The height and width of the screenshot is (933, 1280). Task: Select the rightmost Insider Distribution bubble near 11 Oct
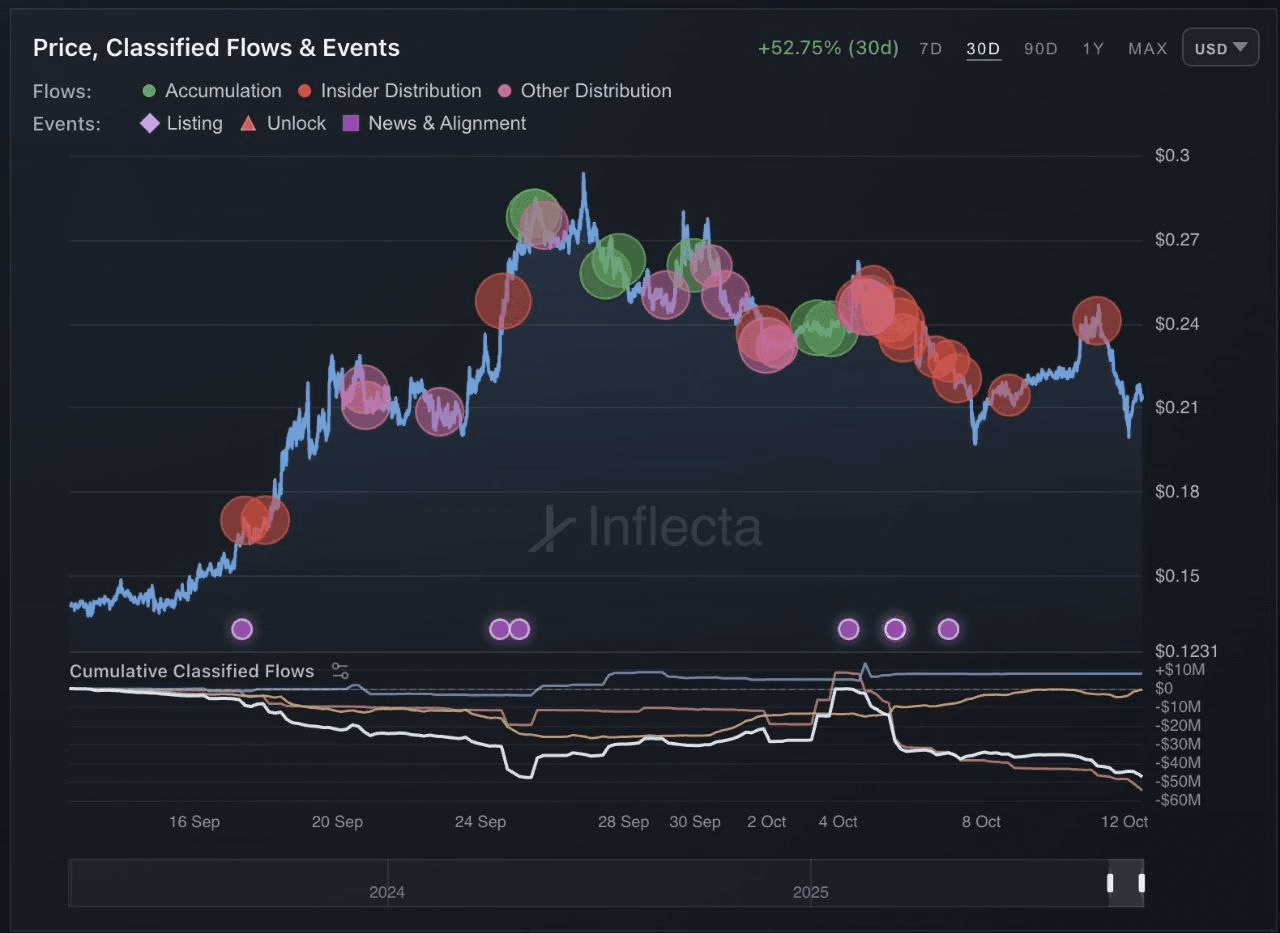pos(1097,321)
